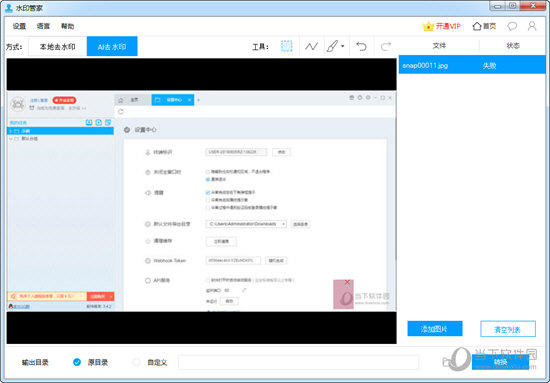The height and width of the screenshot is (383, 550).
Task: Open the user account icon
Action: (532, 26)
